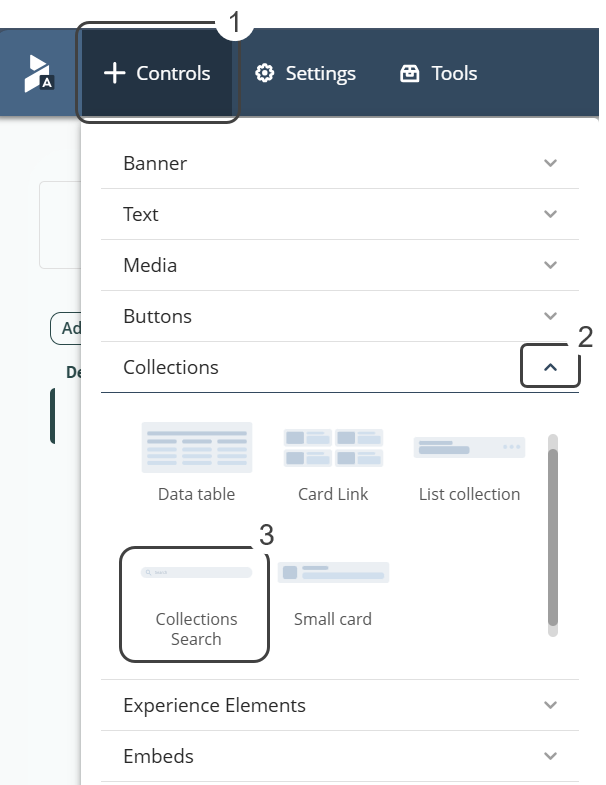606x785 pixels.
Task: Choose the Collections Search control
Action: click(x=196, y=603)
